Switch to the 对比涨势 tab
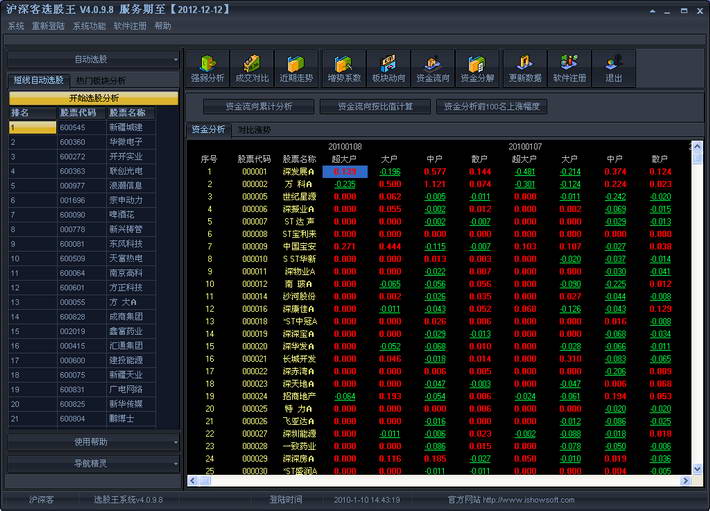710x511 pixels. pyautogui.click(x=254, y=130)
